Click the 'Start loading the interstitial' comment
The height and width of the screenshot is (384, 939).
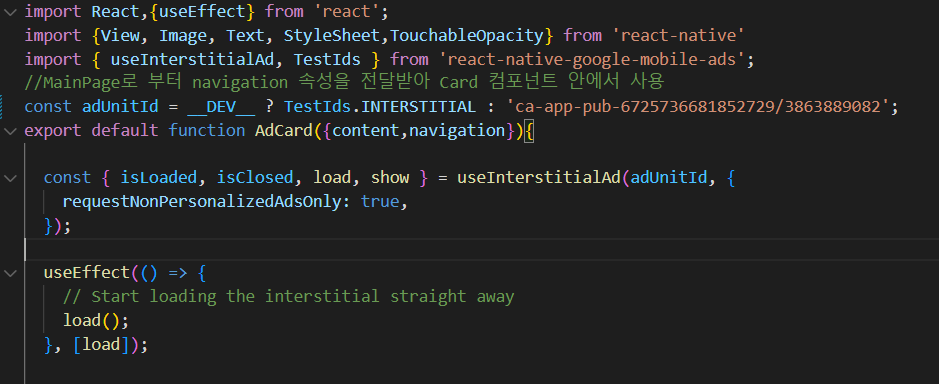pyautogui.click(x=289, y=297)
